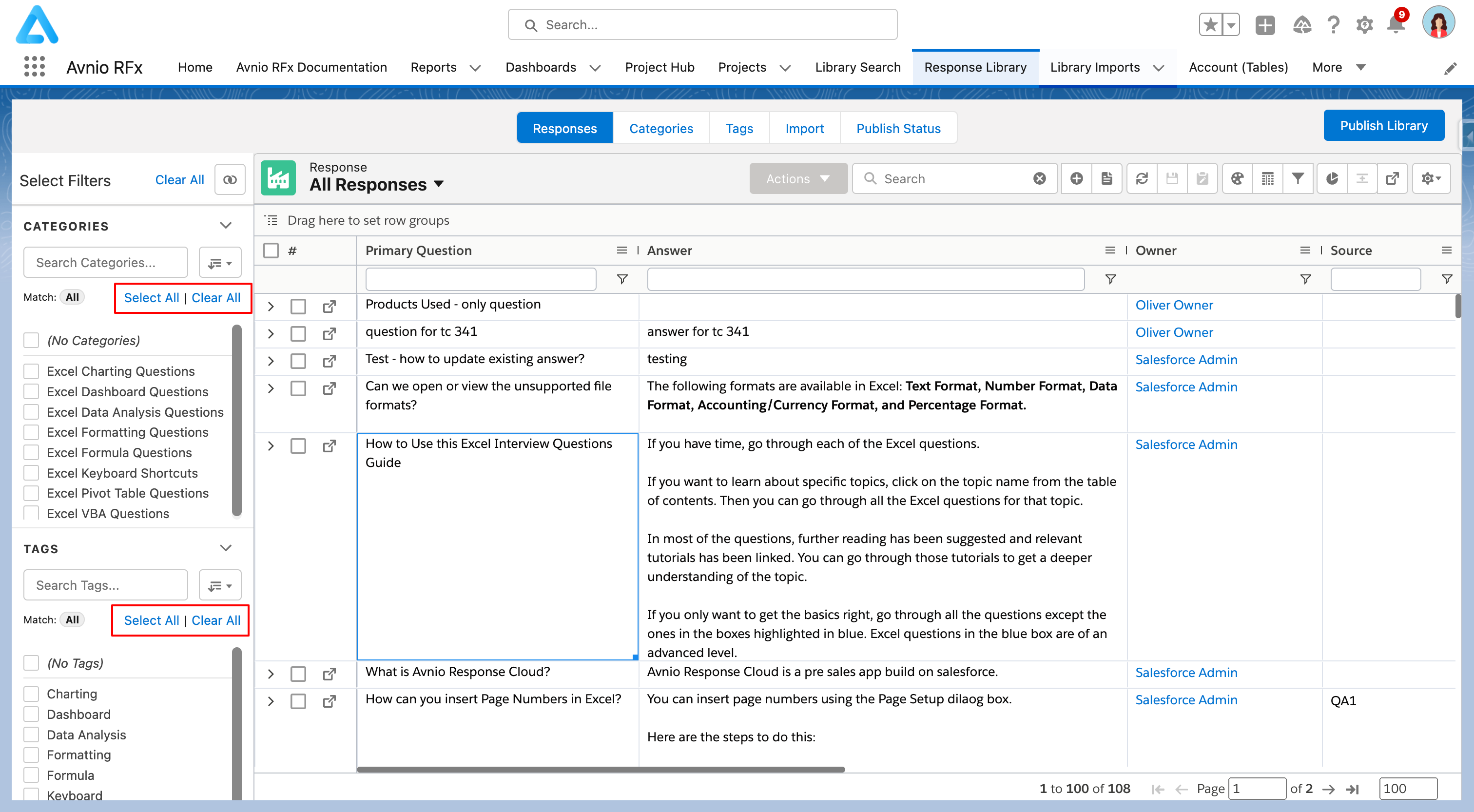Select the Products Used row checkbox

(298, 306)
